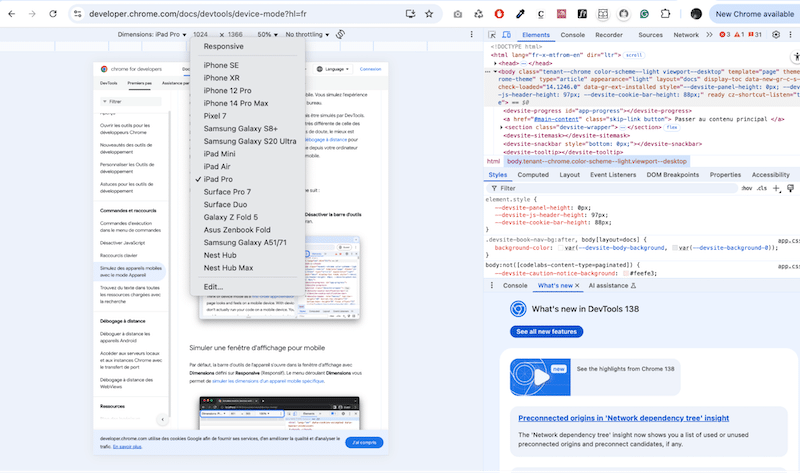Activate the inspect element picker
This screenshot has height=473, width=800.
(492, 35)
